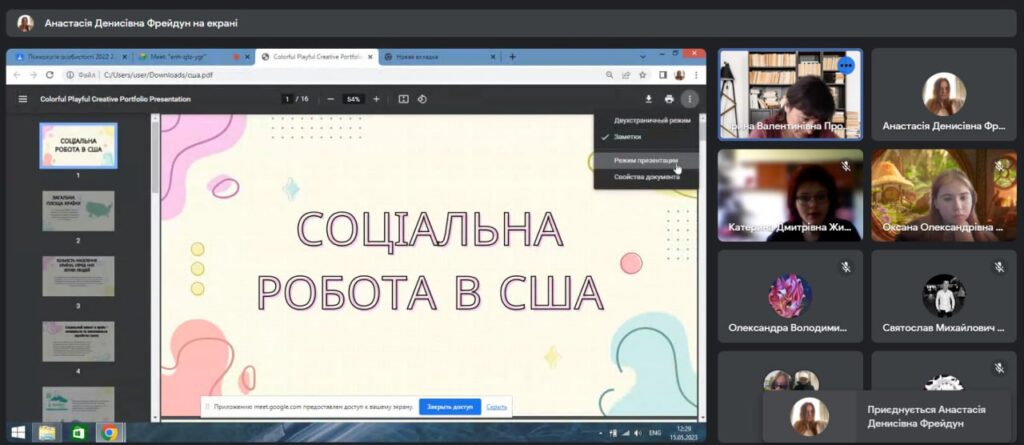Rotate the PDF document counterclockwise
This screenshot has width=1024, height=445.
click(x=422, y=99)
